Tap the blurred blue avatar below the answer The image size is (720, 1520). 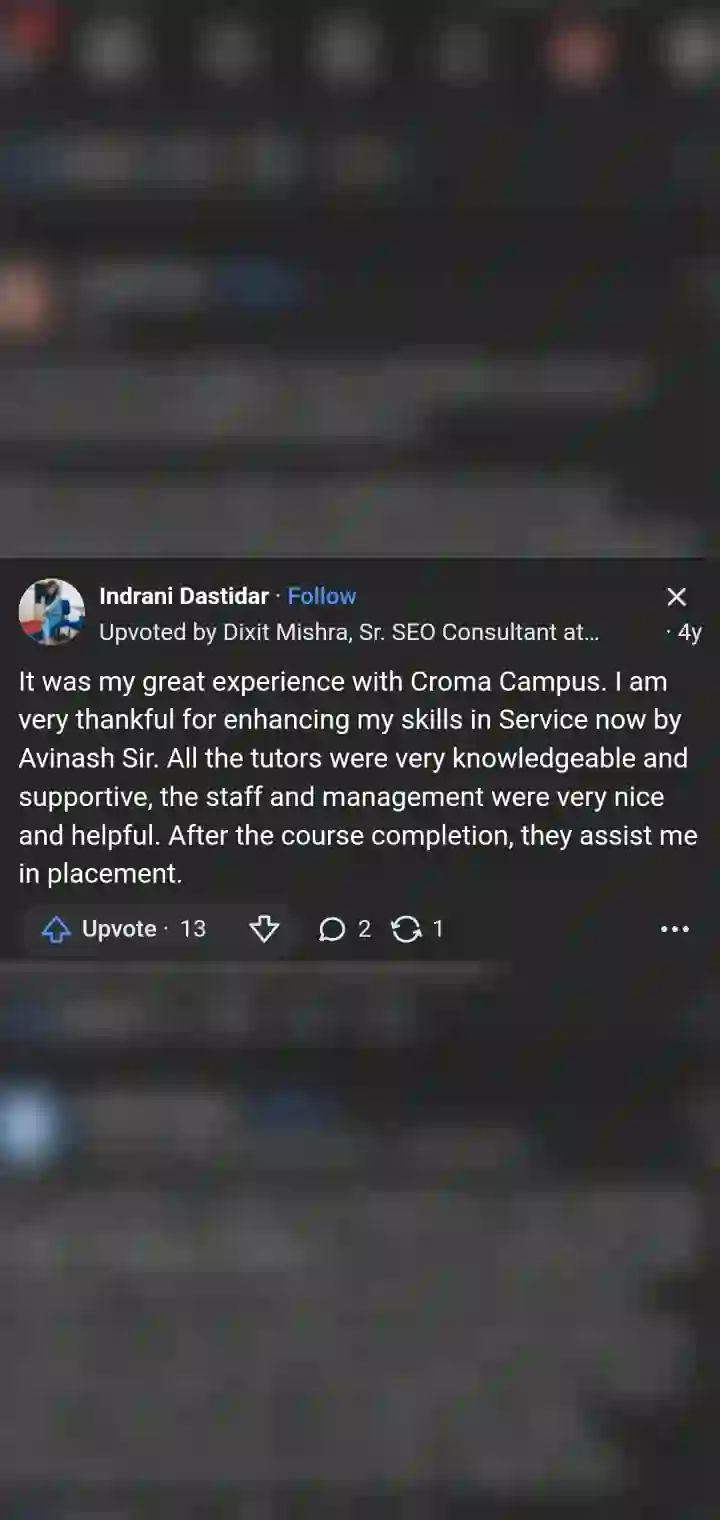click(x=30, y=1126)
